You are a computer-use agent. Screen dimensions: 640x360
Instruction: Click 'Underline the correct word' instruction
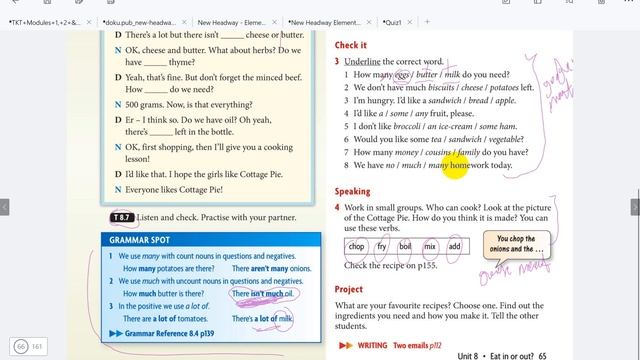393,62
